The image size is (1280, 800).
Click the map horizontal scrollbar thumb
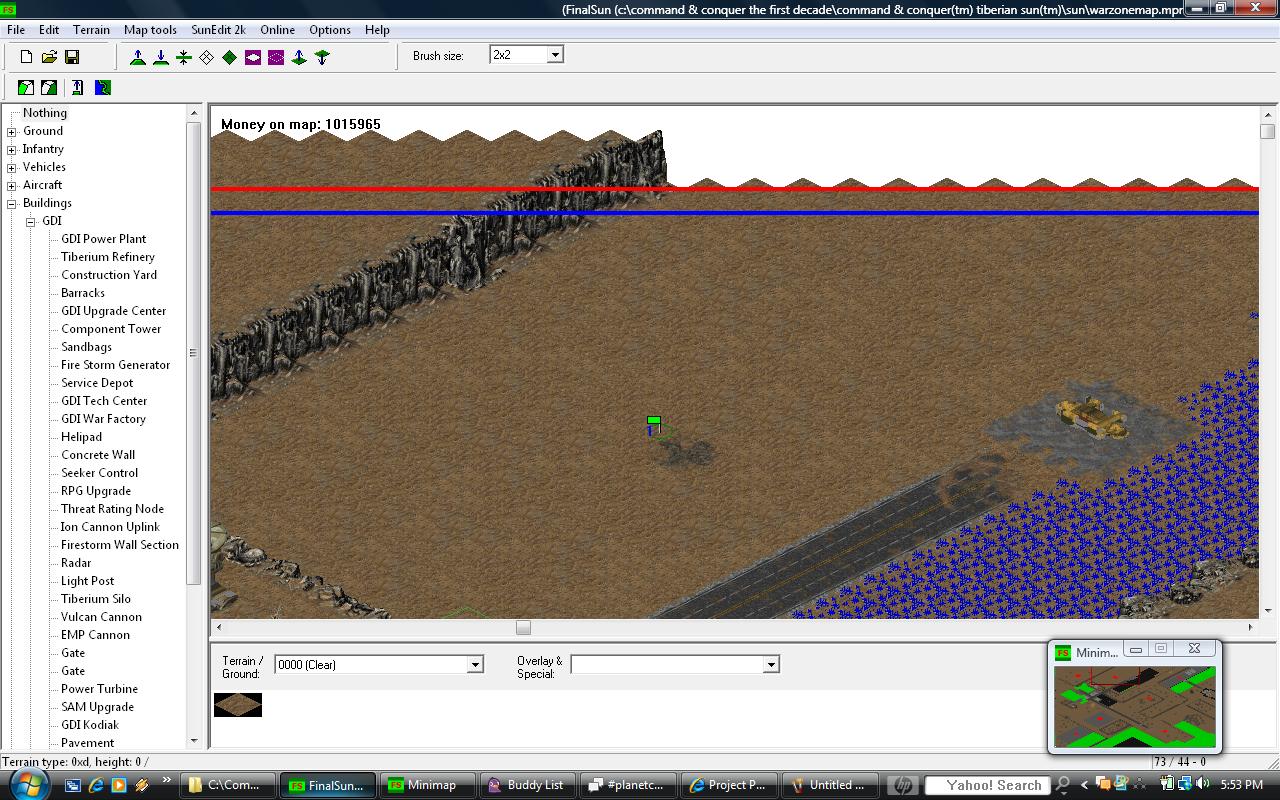(x=523, y=627)
